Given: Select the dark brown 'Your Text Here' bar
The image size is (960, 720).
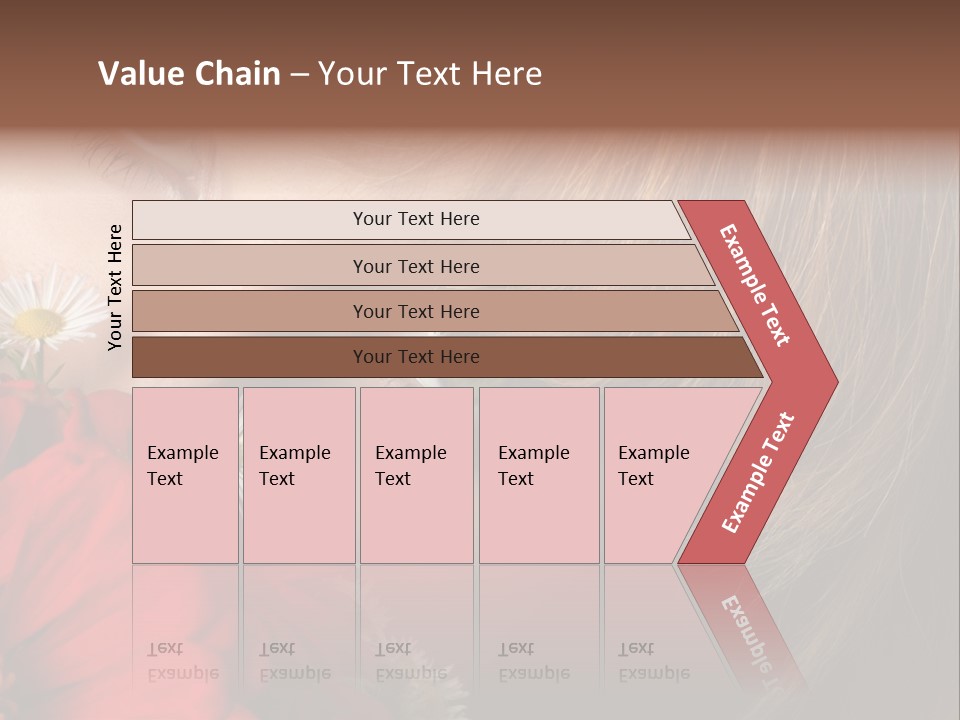Looking at the screenshot, I should pyautogui.click(x=447, y=357).
